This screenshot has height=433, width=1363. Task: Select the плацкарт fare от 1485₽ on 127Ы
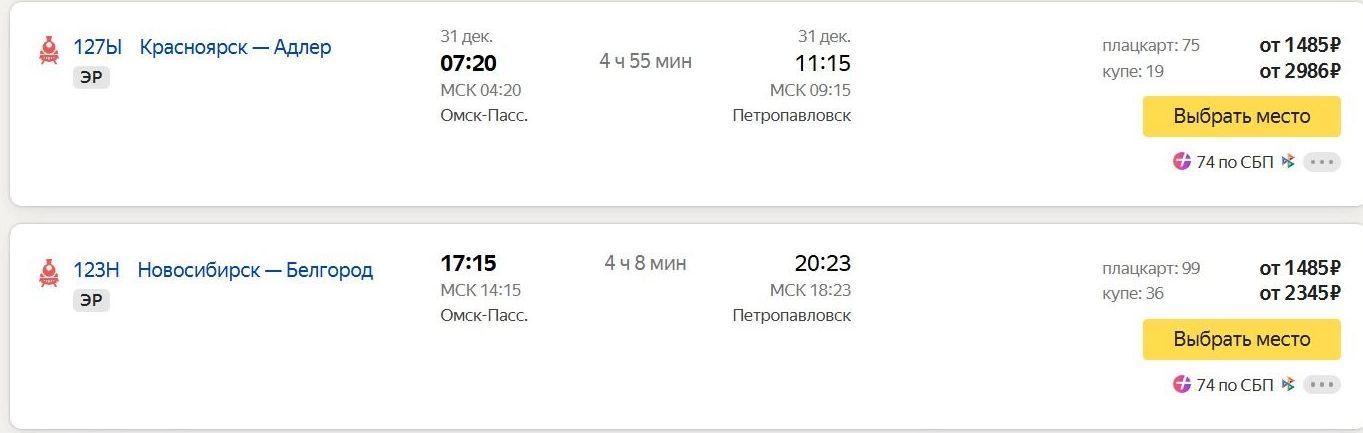tap(1299, 45)
